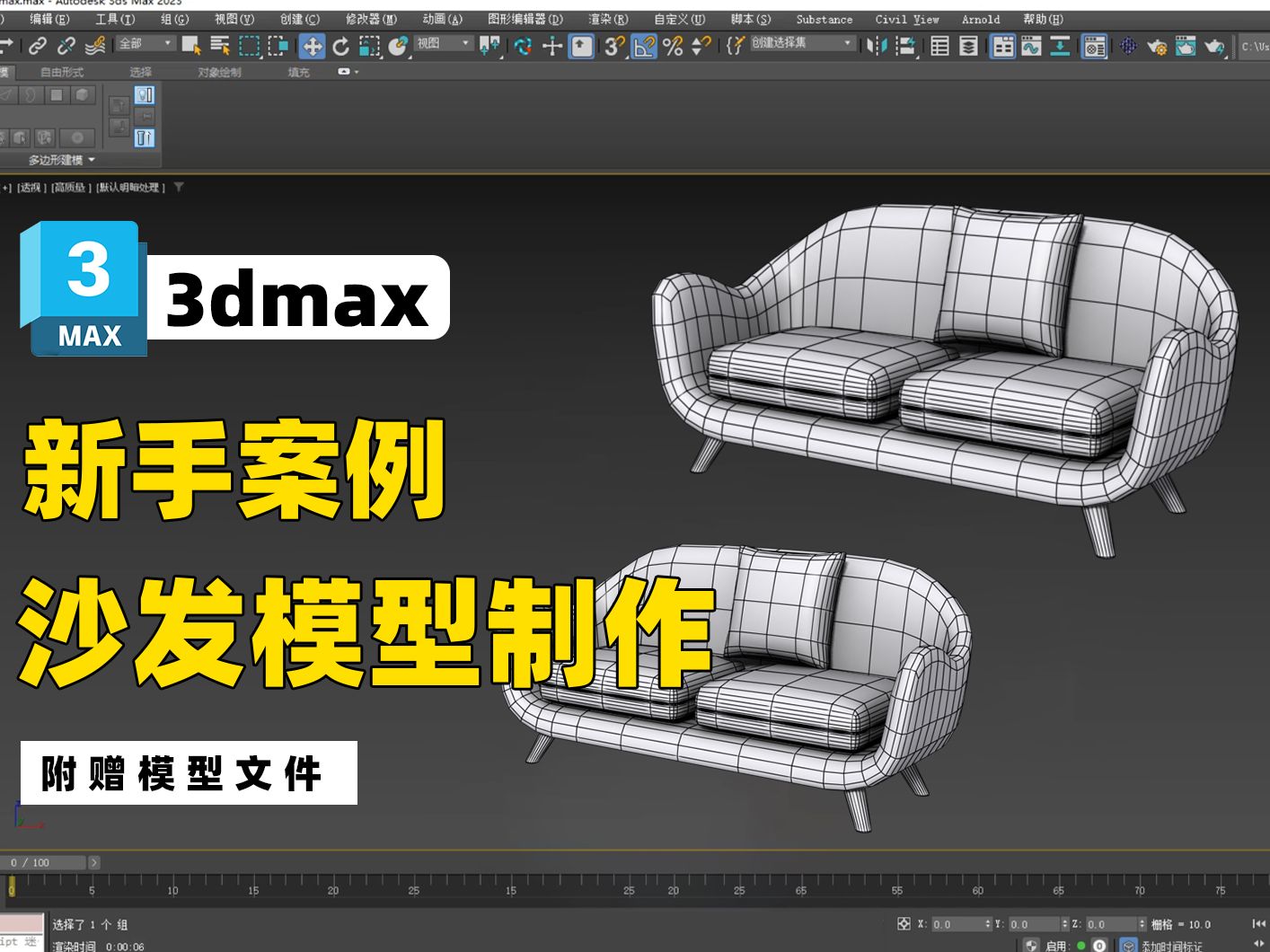The image size is (1270, 952).
Task: Toggle the Angle Snap button
Action: pos(644,46)
